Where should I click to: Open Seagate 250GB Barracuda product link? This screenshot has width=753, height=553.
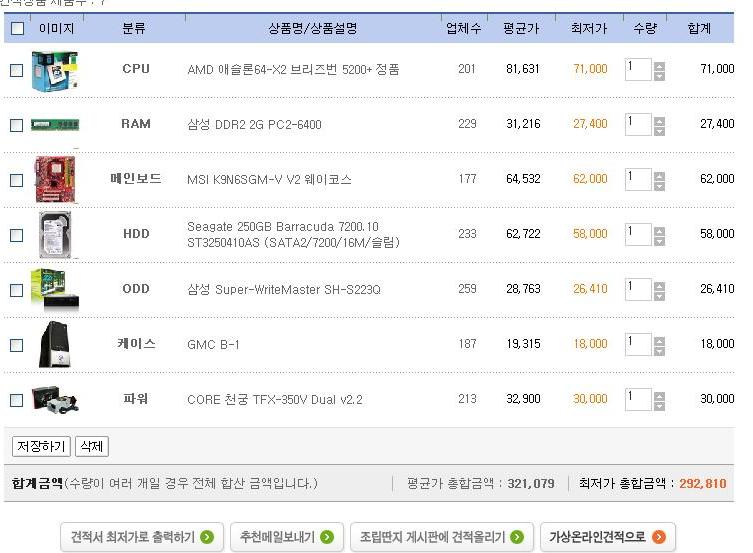293,234
